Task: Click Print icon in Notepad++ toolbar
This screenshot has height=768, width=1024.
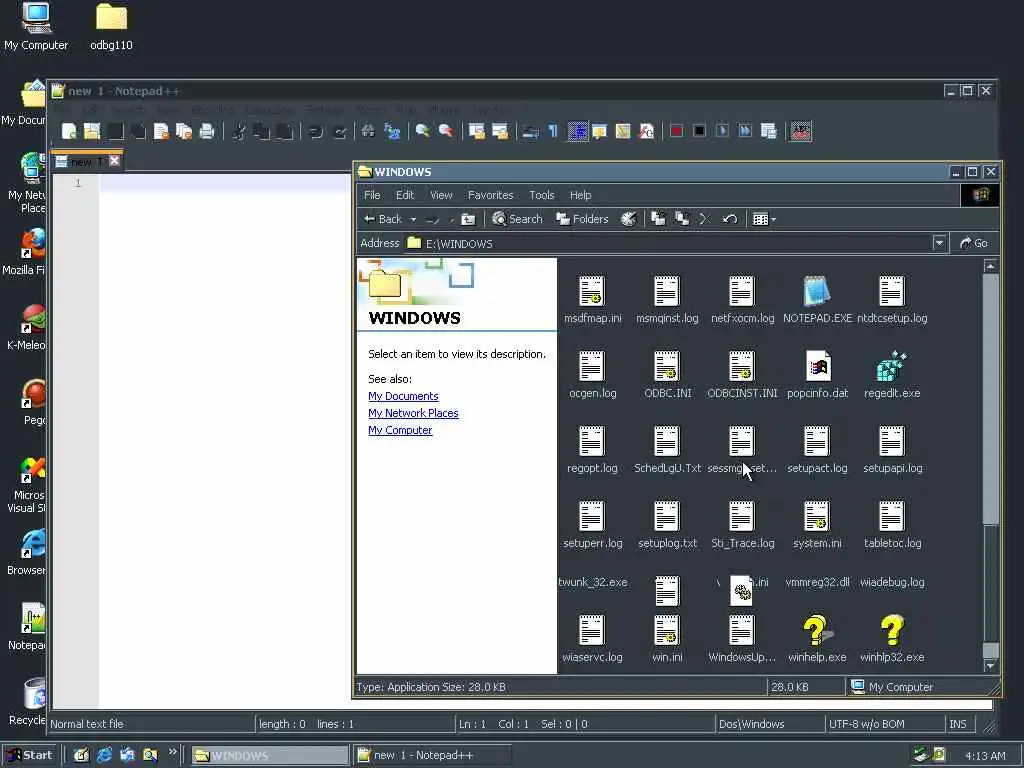Action: pyautogui.click(x=206, y=131)
